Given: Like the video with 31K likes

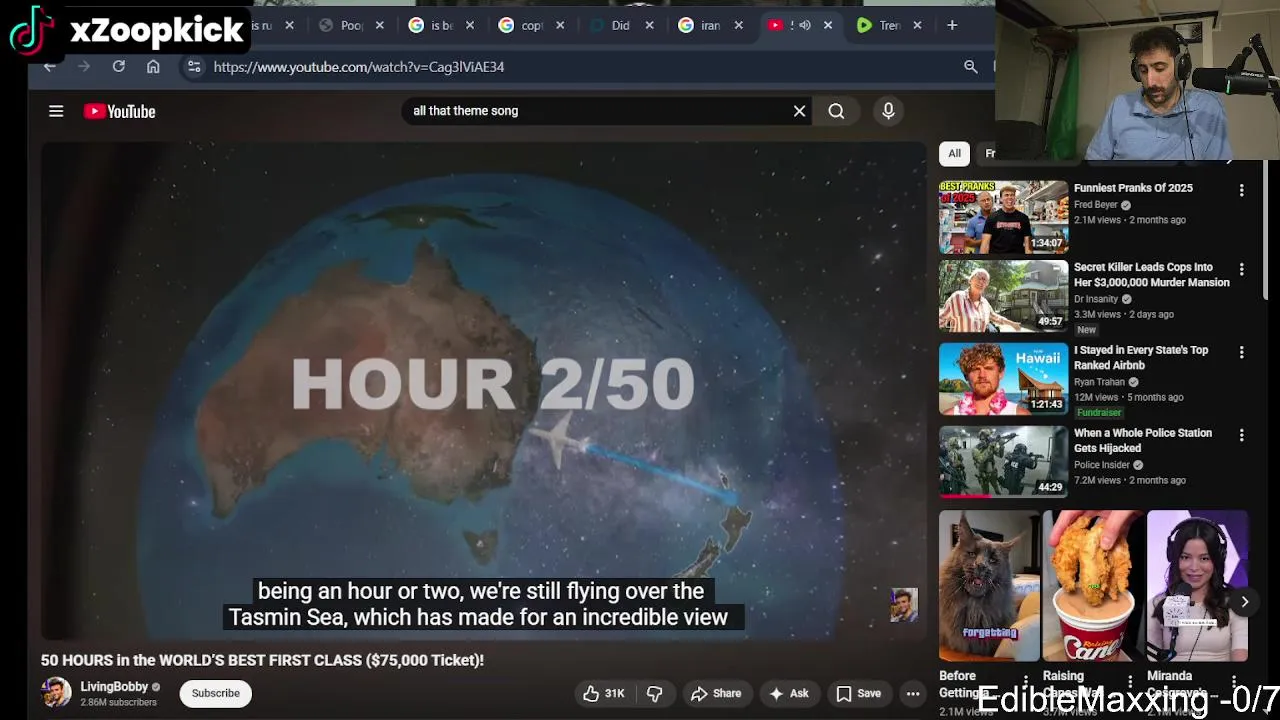Looking at the screenshot, I should [x=604, y=693].
